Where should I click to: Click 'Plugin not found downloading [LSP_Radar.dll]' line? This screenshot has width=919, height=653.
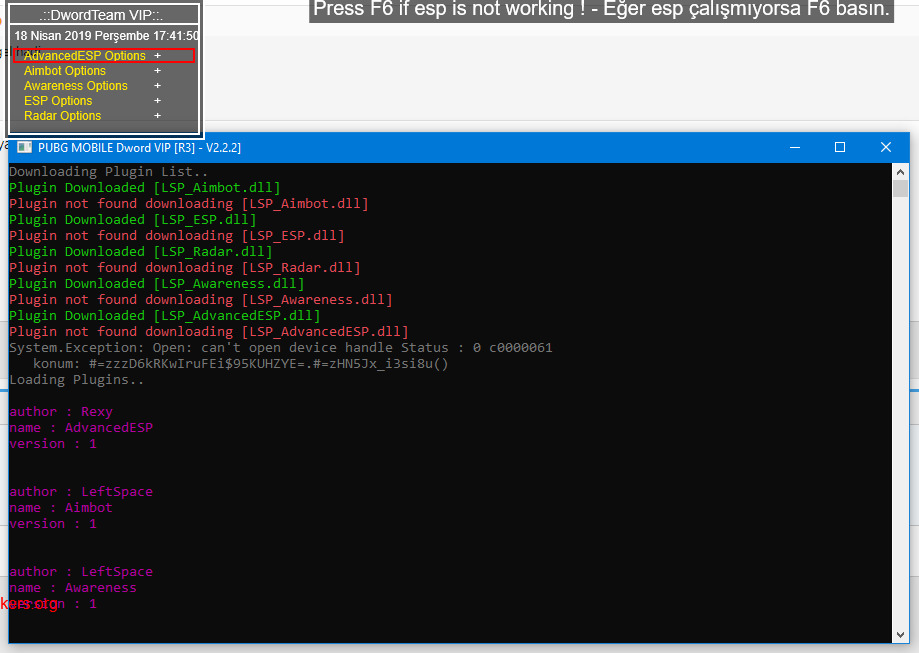pyautogui.click(x=185, y=268)
